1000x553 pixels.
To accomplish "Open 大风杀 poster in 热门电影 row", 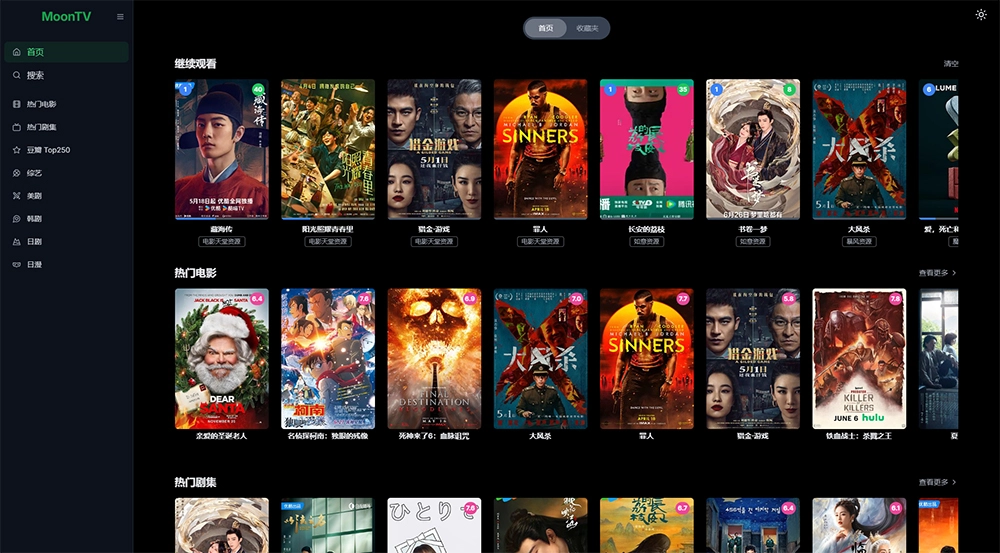I will click(x=540, y=358).
